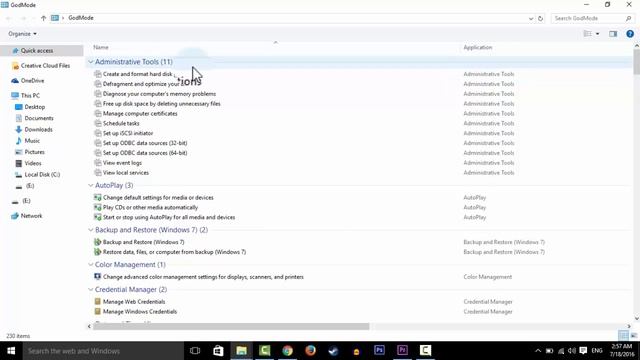Open Photoshop from taskbar
This screenshot has height=360, width=640.
(379, 350)
